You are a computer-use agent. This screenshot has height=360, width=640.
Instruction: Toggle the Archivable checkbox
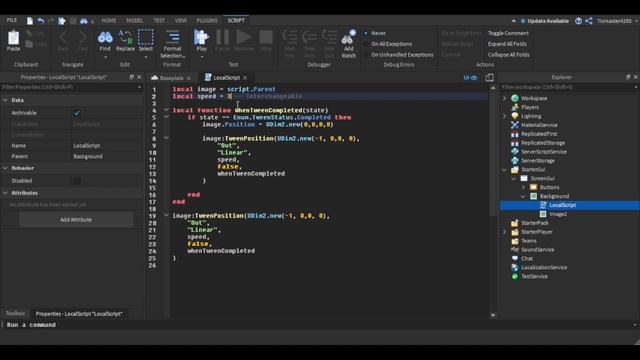pyautogui.click(x=77, y=113)
